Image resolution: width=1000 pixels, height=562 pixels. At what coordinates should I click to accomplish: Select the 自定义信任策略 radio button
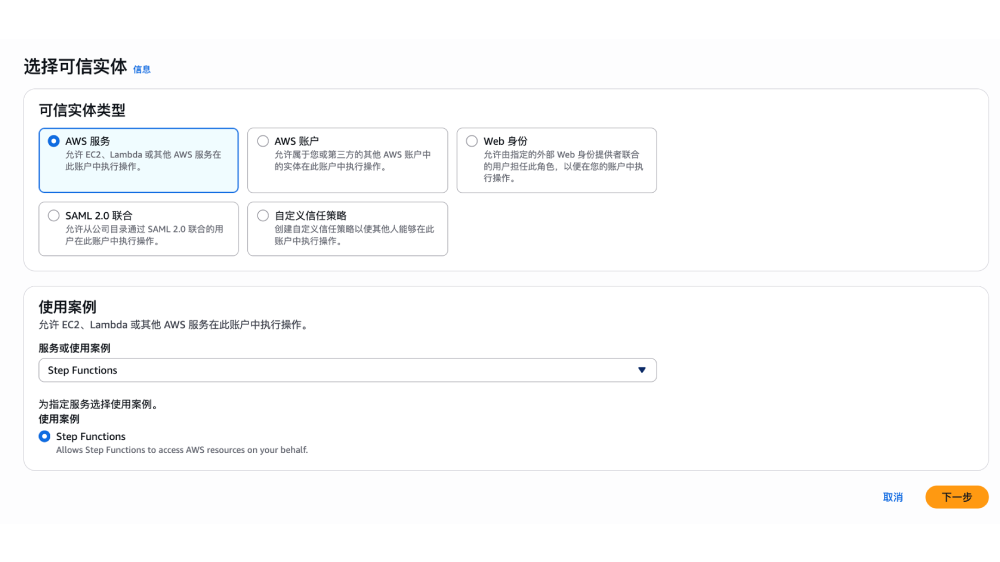pyautogui.click(x=263, y=215)
